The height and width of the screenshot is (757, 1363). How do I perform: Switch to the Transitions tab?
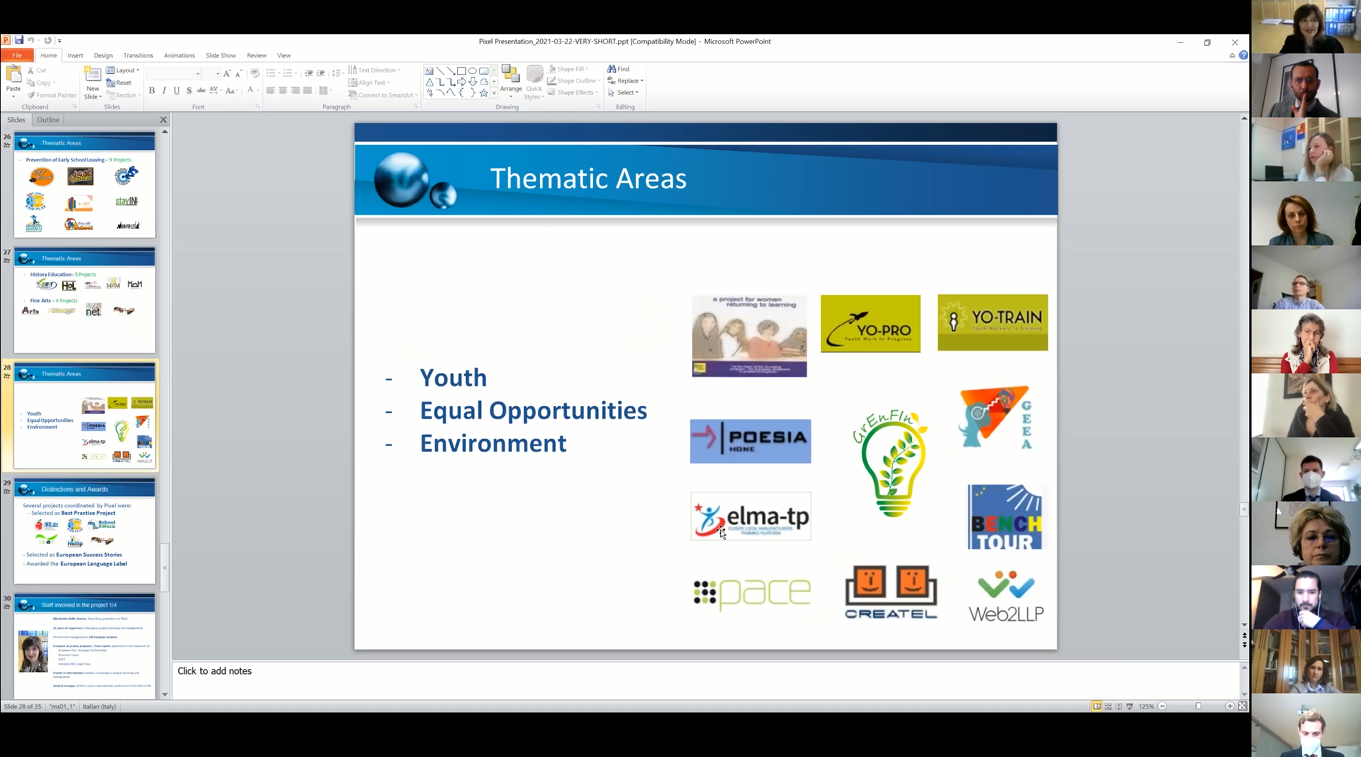point(138,55)
